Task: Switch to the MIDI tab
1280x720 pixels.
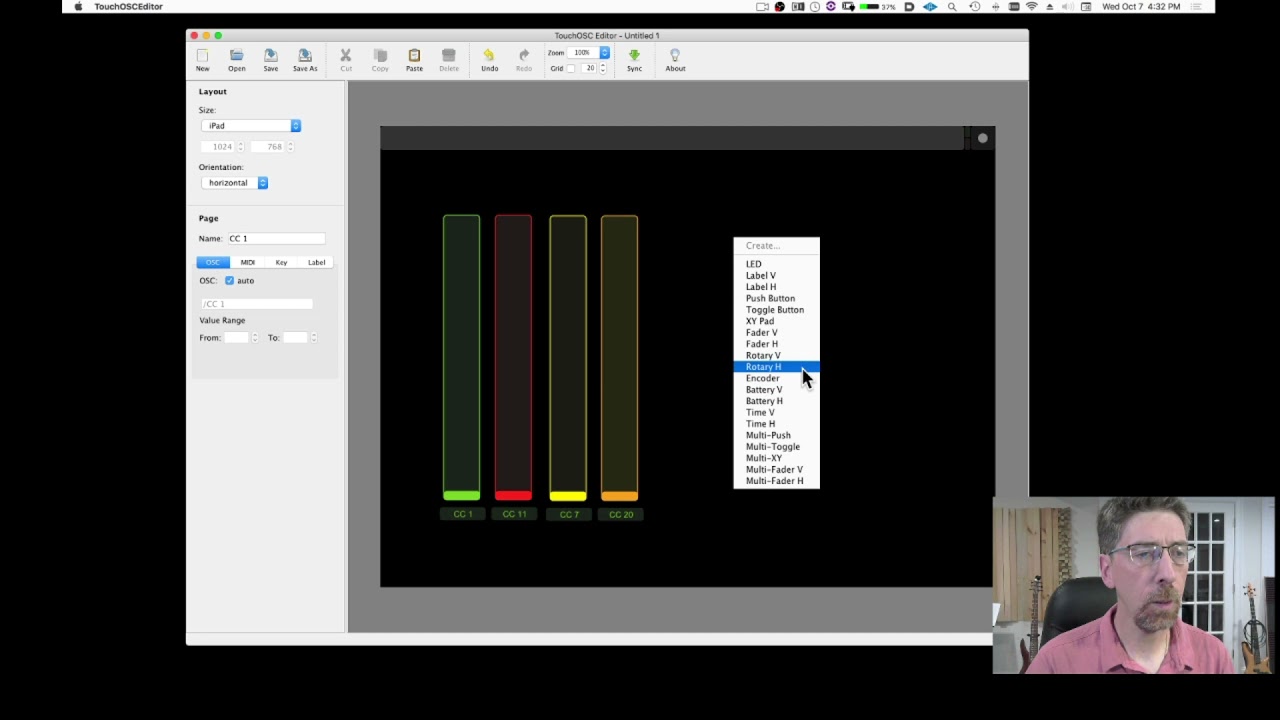Action: click(247, 262)
